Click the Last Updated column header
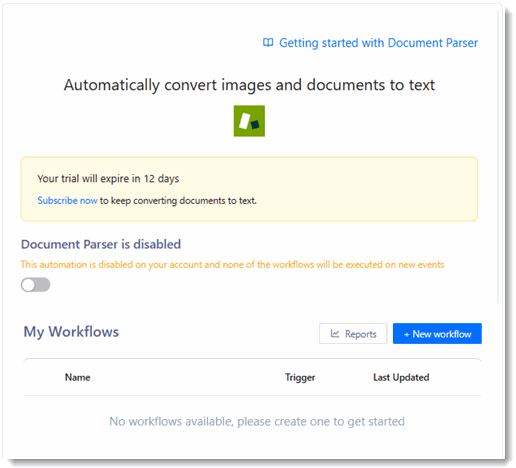Image resolution: width=516 pixels, height=468 pixels. click(401, 377)
